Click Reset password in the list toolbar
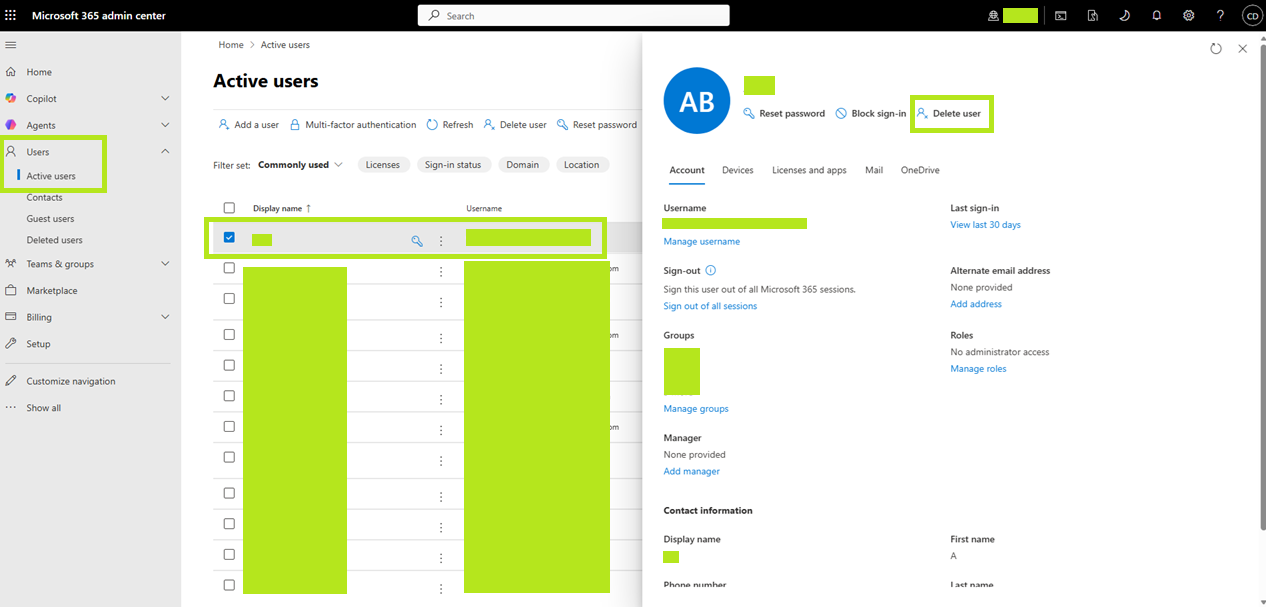This screenshot has height=607, width=1266. 597,125
